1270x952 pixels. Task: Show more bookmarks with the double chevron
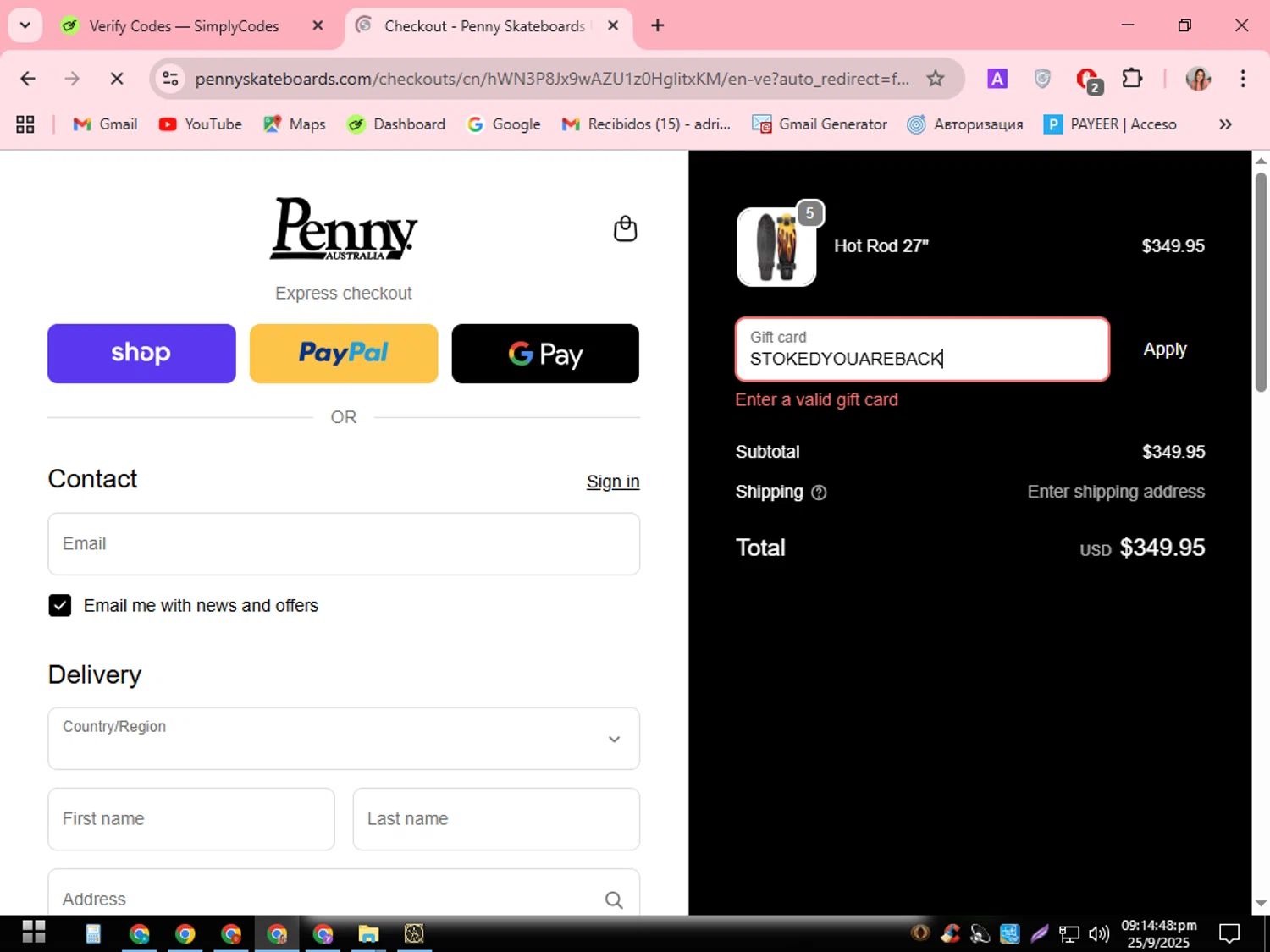point(1225,124)
